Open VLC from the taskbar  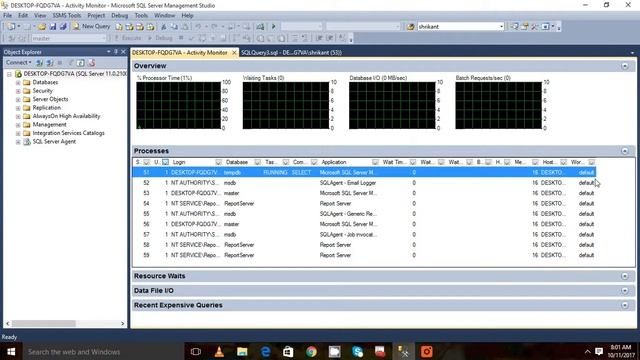(x=219, y=352)
